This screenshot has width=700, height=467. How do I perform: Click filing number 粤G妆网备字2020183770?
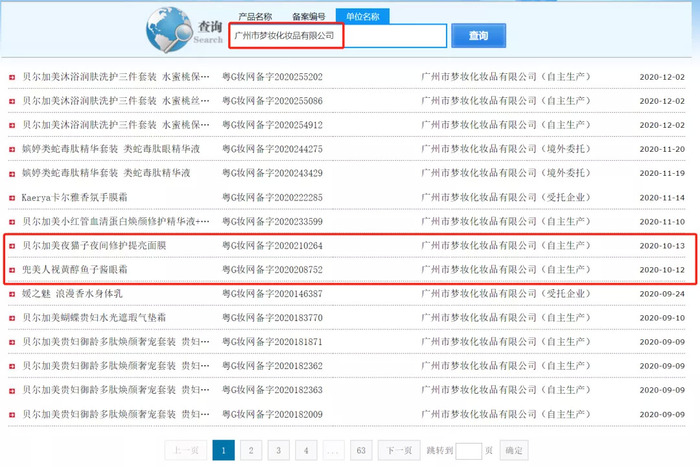(272, 318)
